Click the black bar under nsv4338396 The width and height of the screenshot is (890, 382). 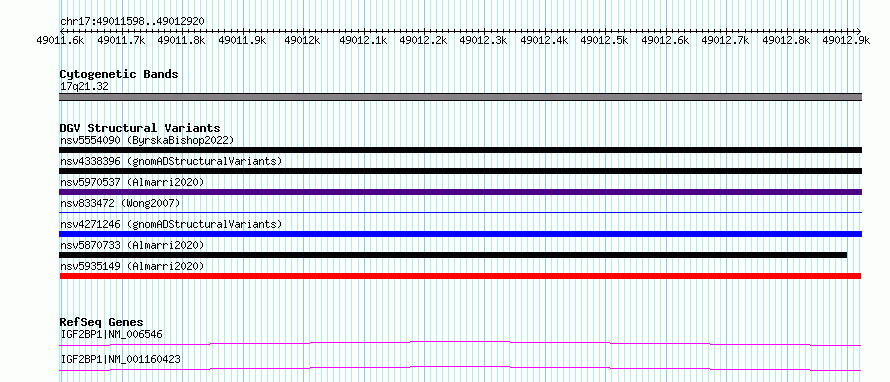460,171
